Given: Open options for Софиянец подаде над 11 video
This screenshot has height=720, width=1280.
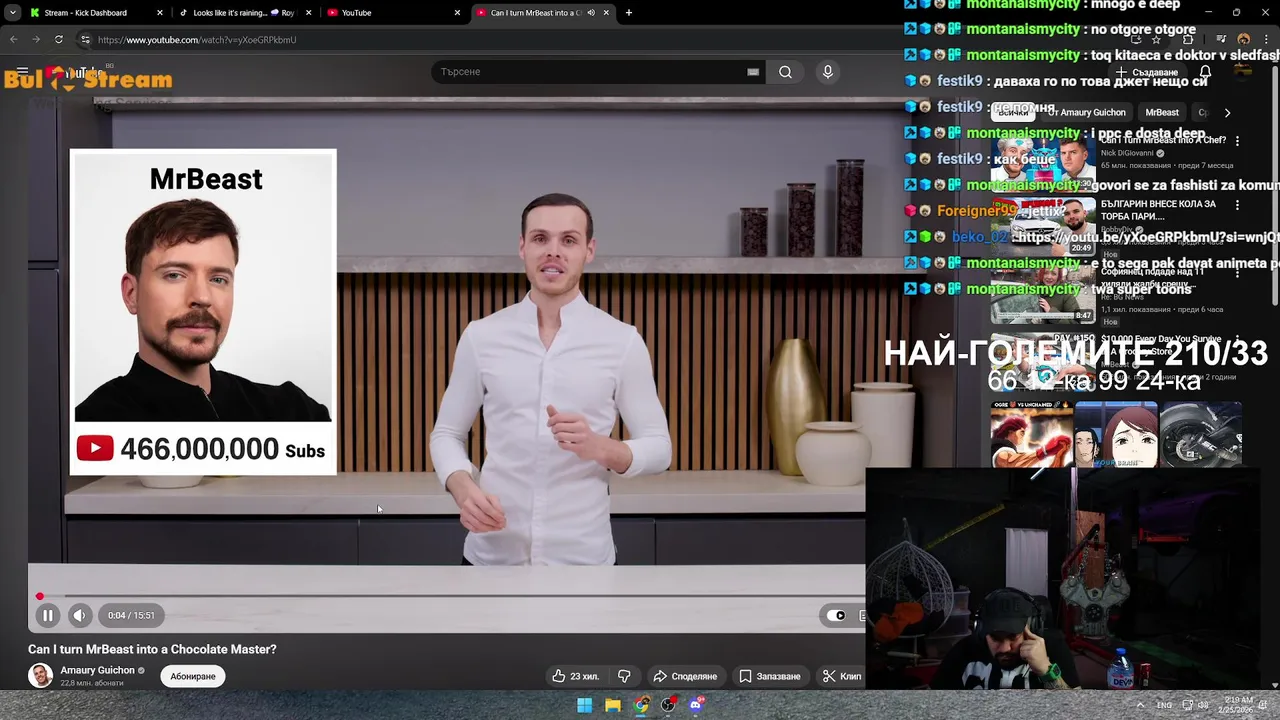Looking at the screenshot, I should (1237, 271).
